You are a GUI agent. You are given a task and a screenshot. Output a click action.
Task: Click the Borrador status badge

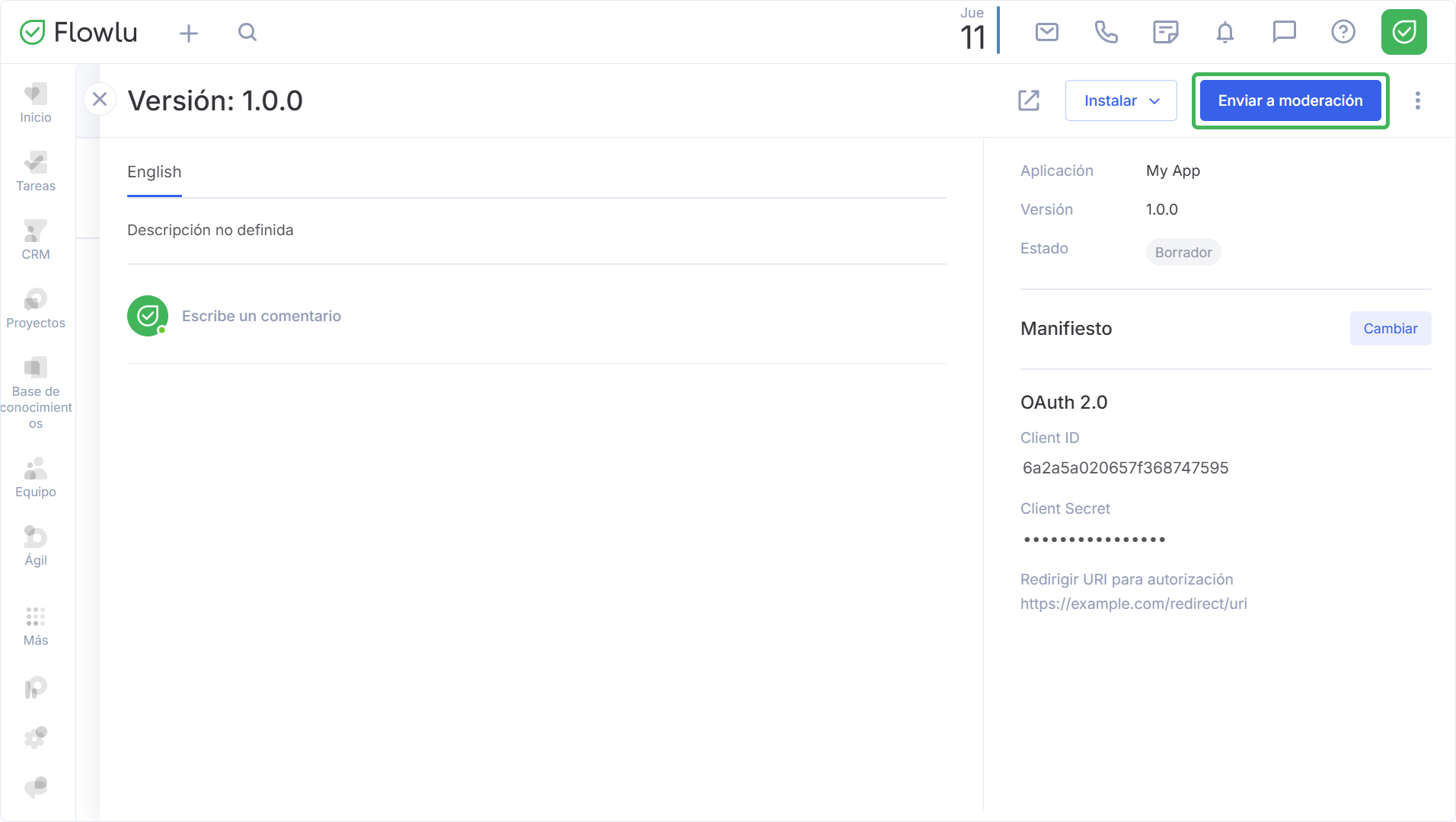click(x=1183, y=253)
